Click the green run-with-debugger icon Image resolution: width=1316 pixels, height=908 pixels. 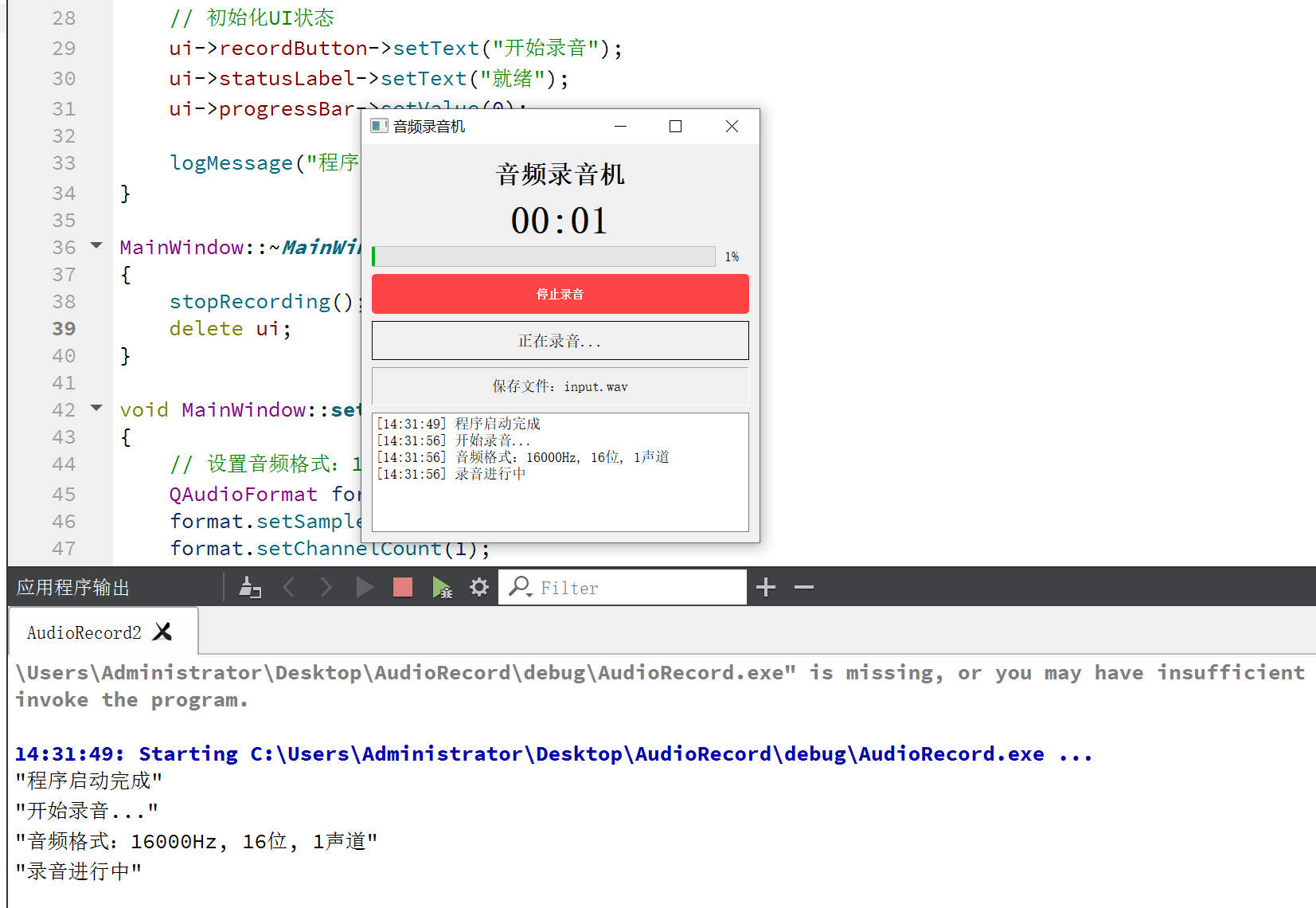pos(442,588)
